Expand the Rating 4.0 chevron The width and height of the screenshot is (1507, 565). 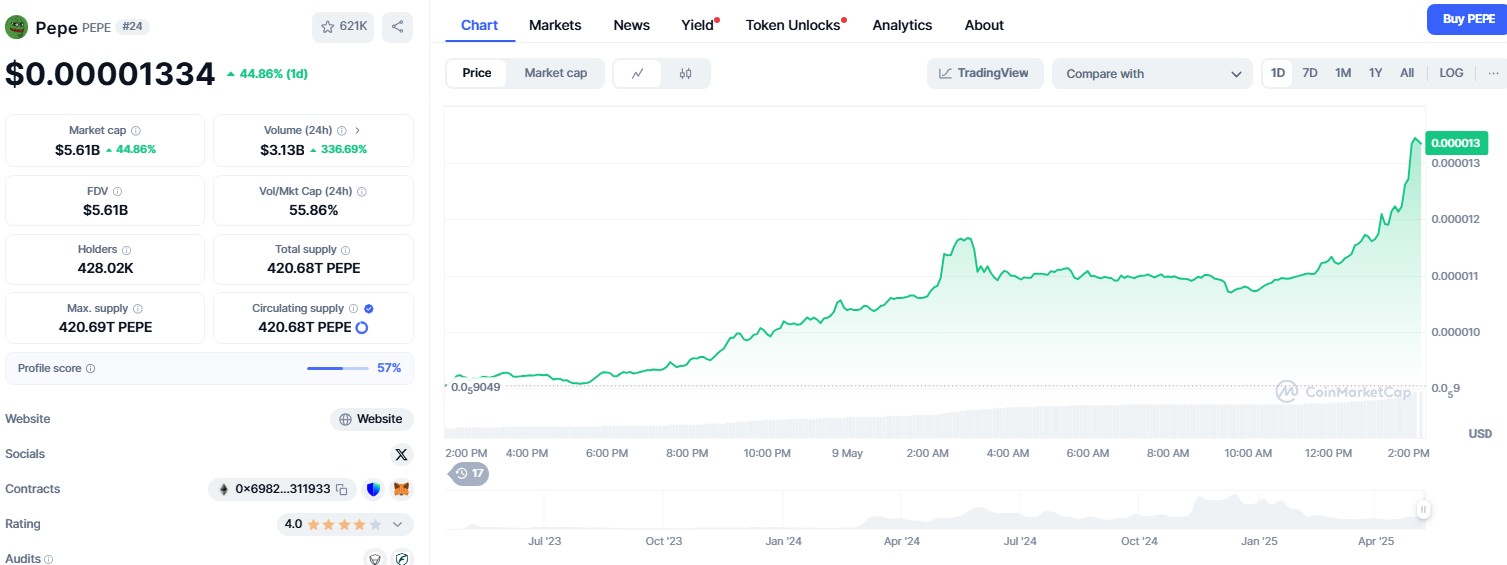click(x=397, y=524)
